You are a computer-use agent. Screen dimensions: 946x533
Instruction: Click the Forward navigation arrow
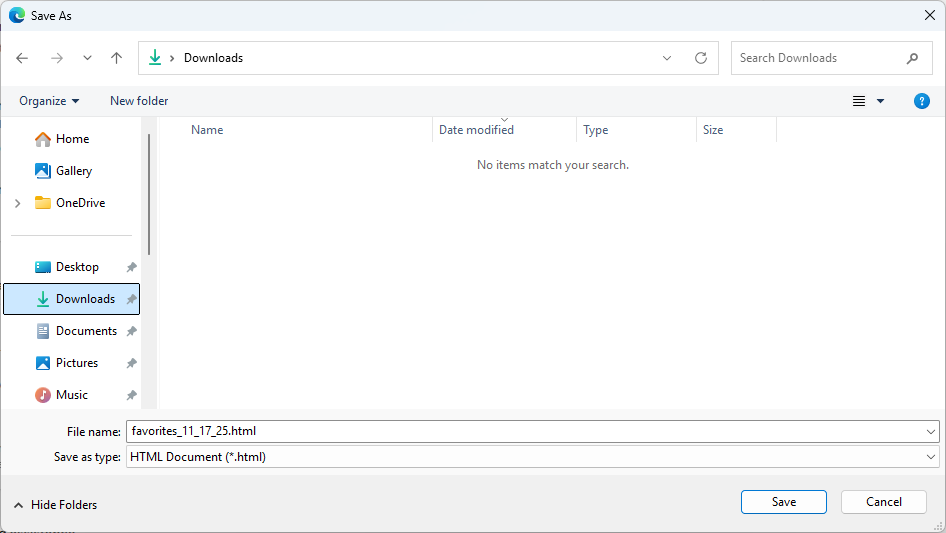click(x=56, y=58)
